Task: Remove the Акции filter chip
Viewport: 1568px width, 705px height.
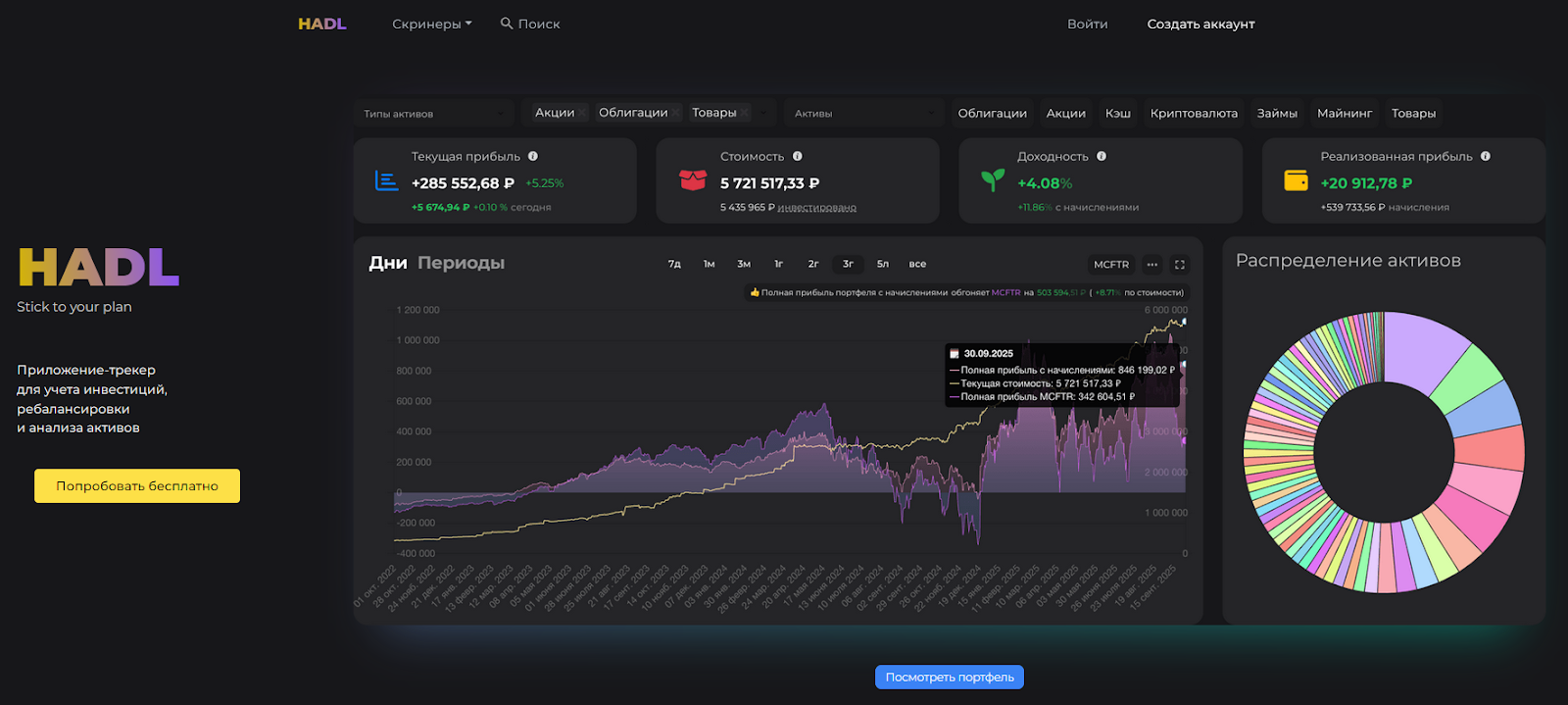Action: click(583, 114)
